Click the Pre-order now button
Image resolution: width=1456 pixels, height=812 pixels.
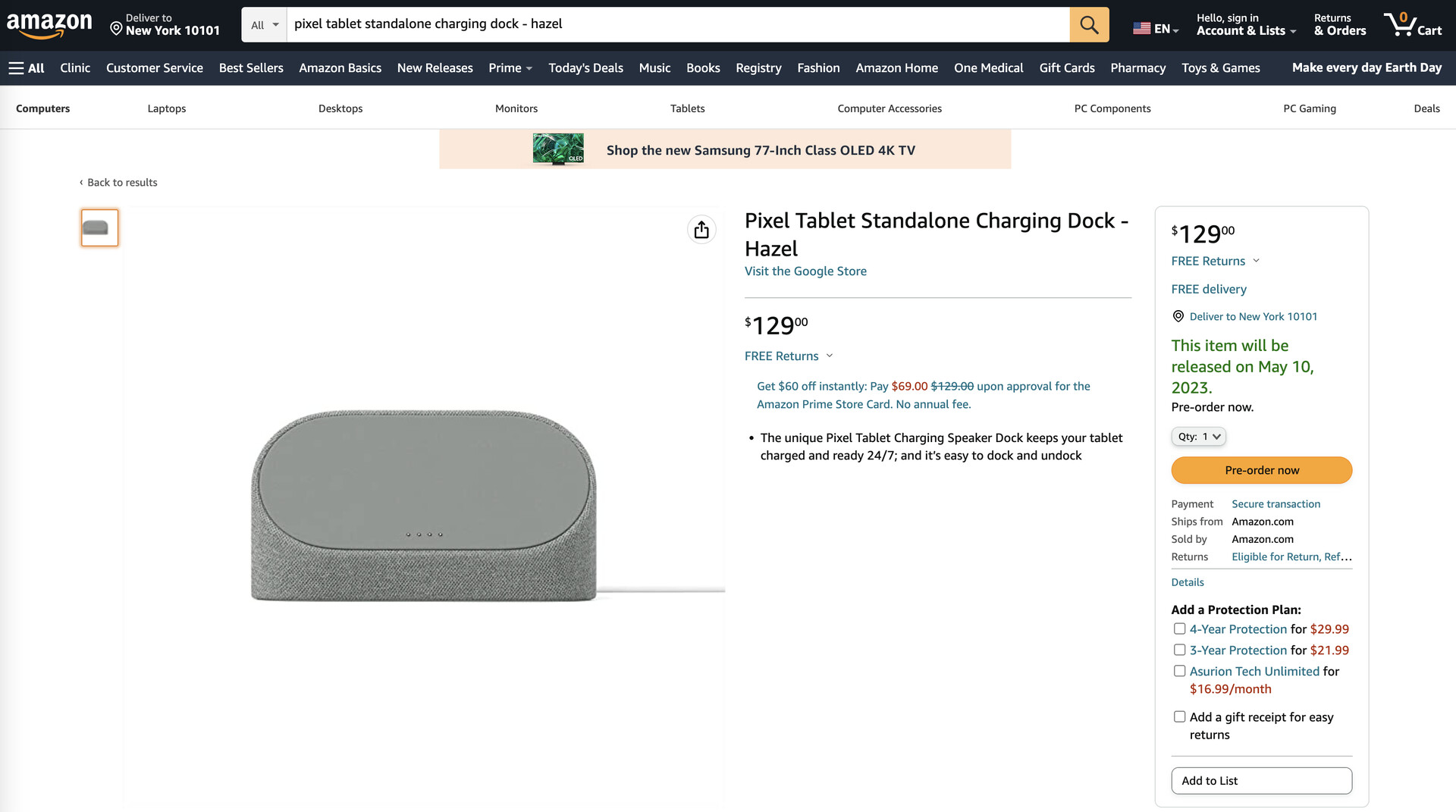click(x=1261, y=470)
